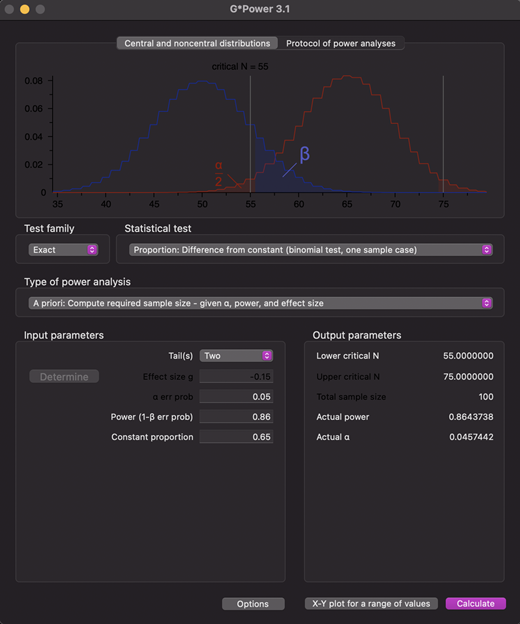The height and width of the screenshot is (624, 520).
Task: Click the Determine button
Action: (64, 377)
